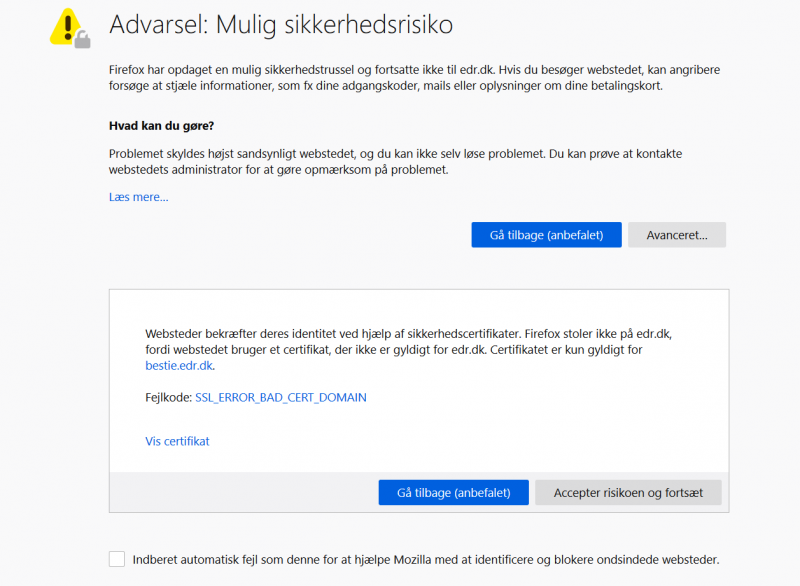Open the 'Vis certifikat' link
800x586 pixels.
click(177, 441)
